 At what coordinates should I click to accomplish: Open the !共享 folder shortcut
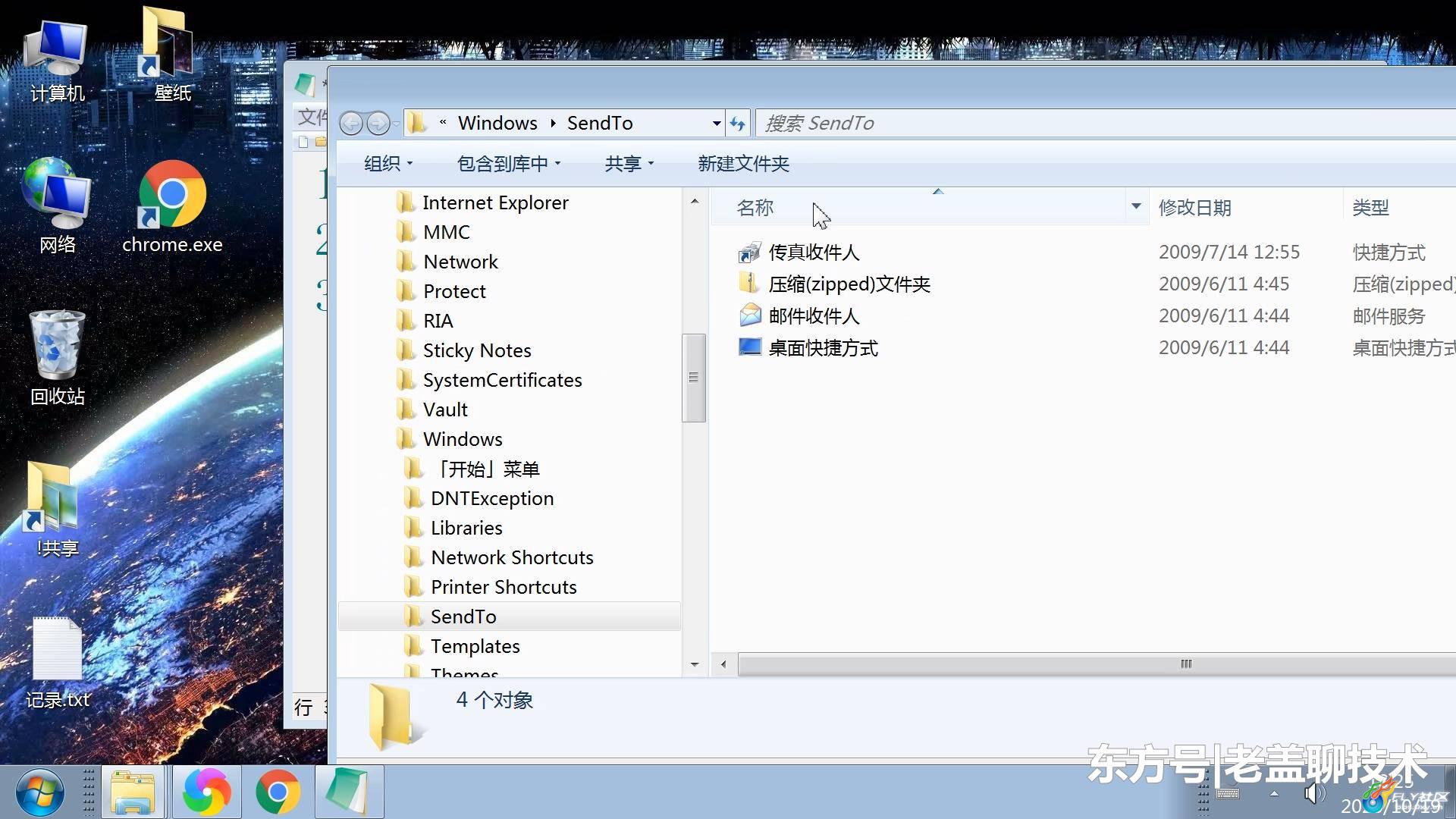[57, 510]
